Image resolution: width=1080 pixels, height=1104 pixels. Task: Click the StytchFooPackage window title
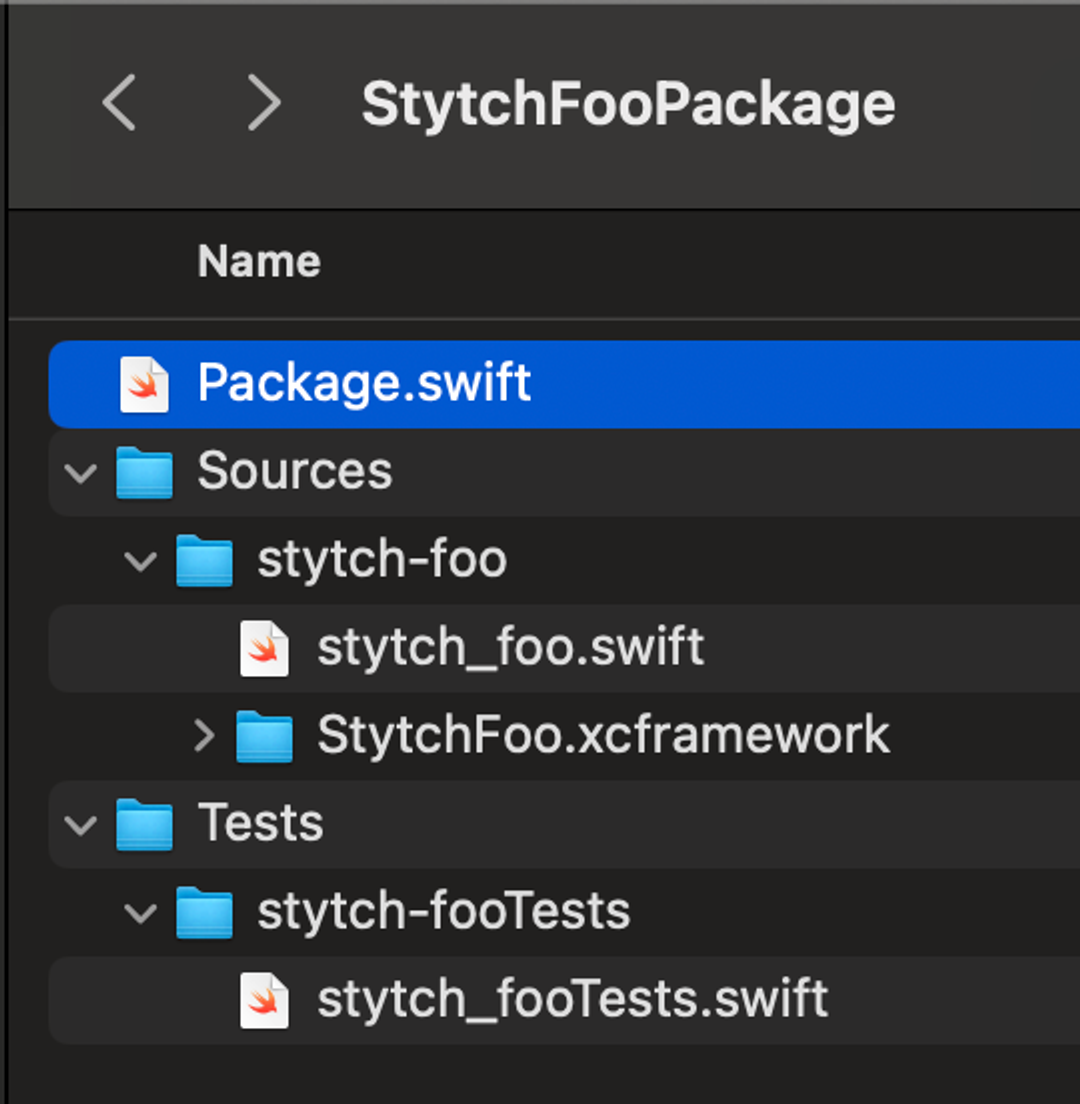click(628, 104)
